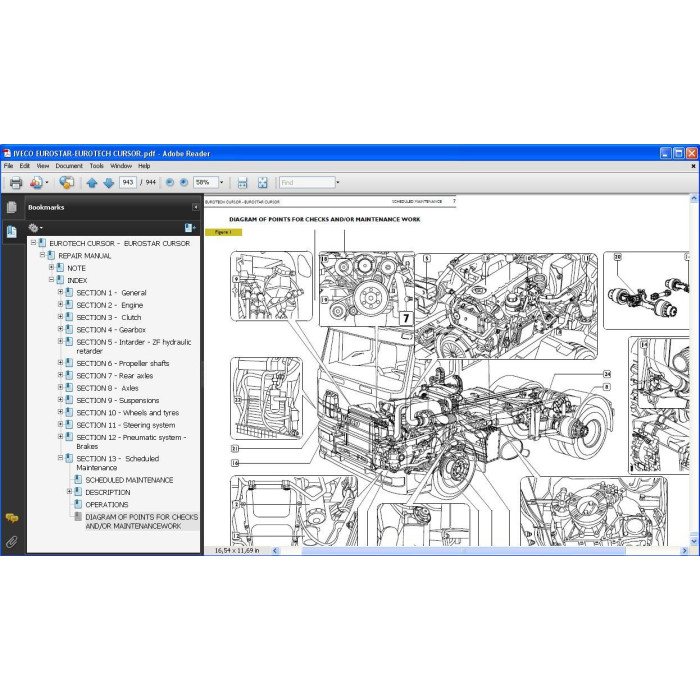Collapse SECTION 13 - Scheduled Maintenance node
This screenshot has height=700, width=700.
(60, 458)
